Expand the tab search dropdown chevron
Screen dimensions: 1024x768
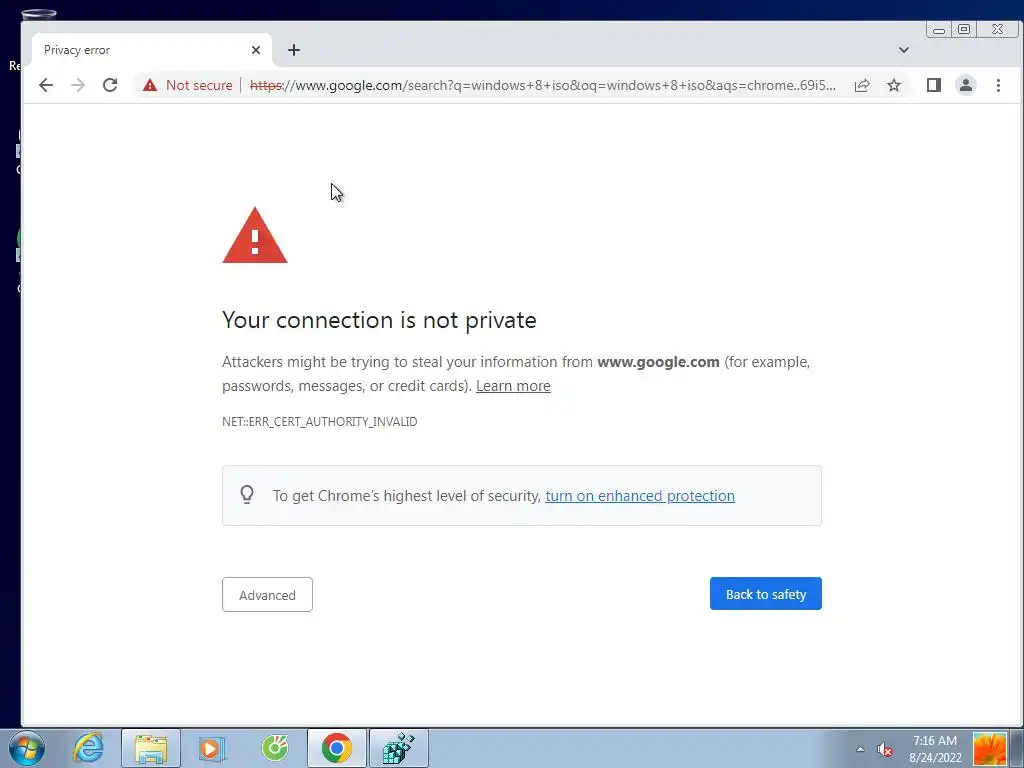(x=904, y=50)
